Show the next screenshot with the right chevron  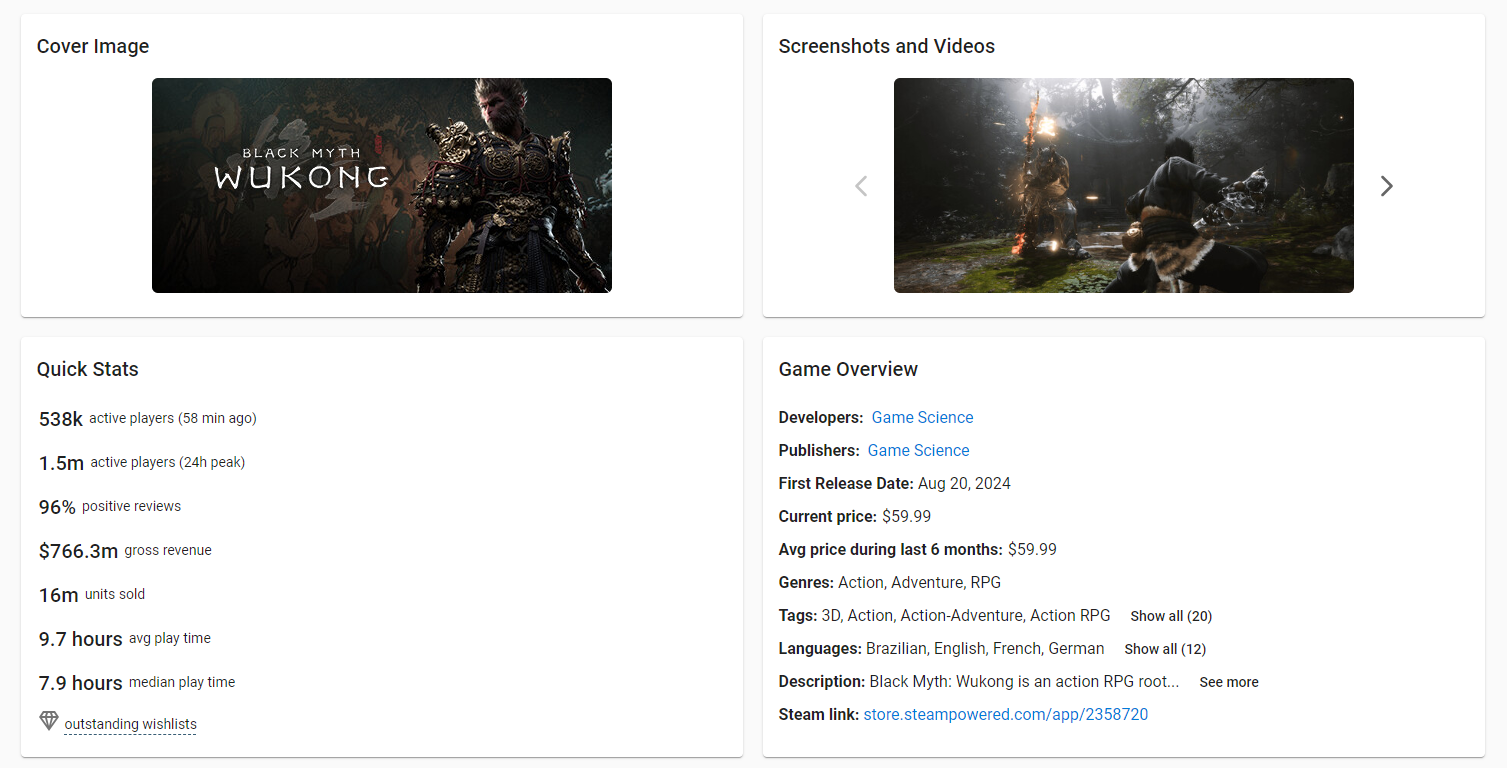1386,186
